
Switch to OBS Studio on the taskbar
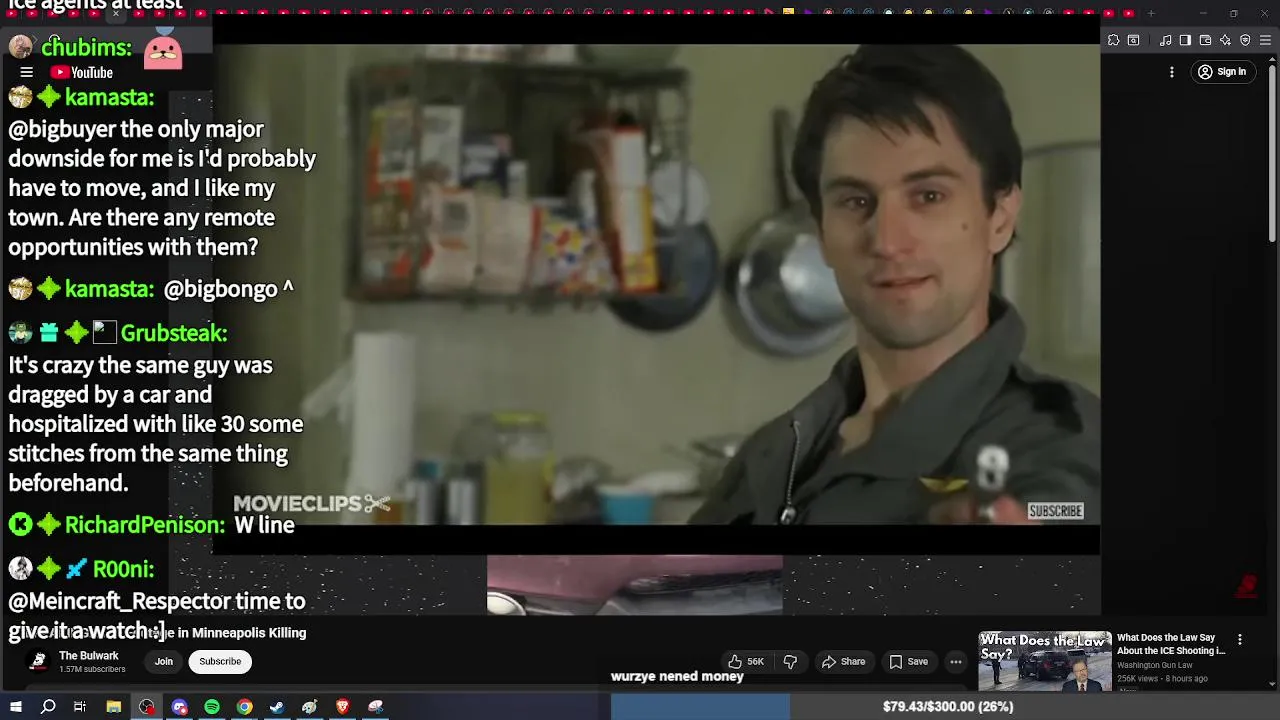tap(147, 707)
